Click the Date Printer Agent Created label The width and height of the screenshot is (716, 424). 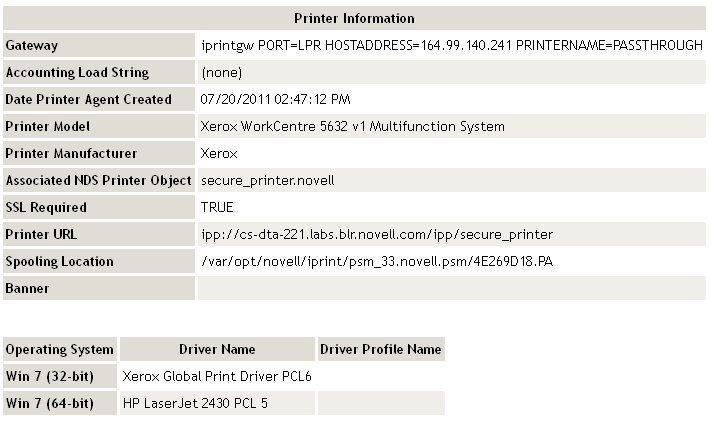tap(88, 100)
